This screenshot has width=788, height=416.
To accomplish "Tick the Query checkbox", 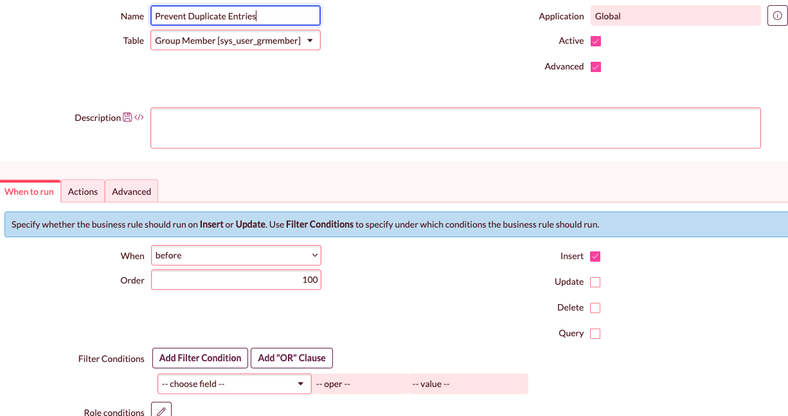I will coord(596,334).
